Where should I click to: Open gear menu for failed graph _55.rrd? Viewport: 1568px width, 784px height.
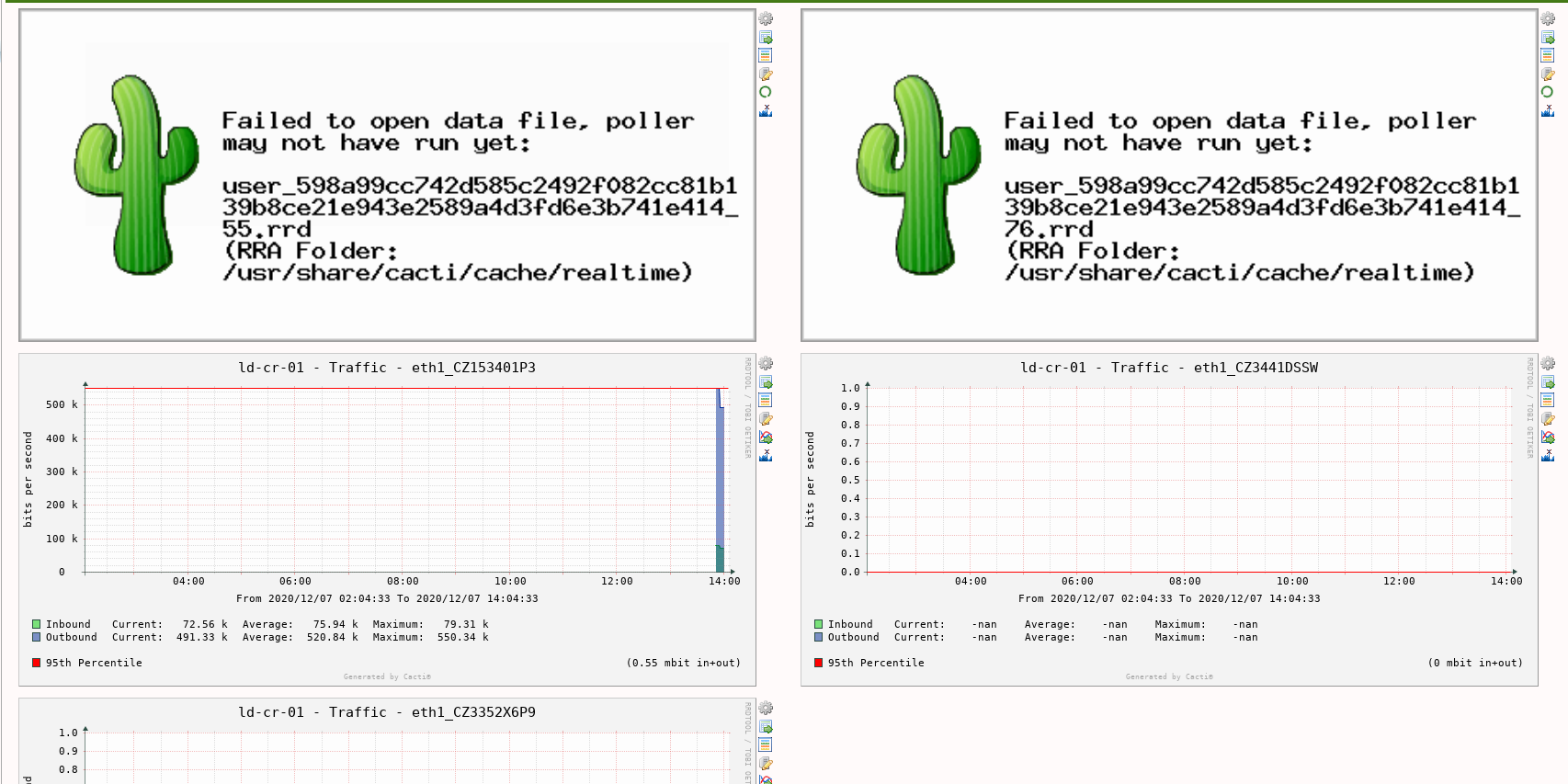coord(766,18)
